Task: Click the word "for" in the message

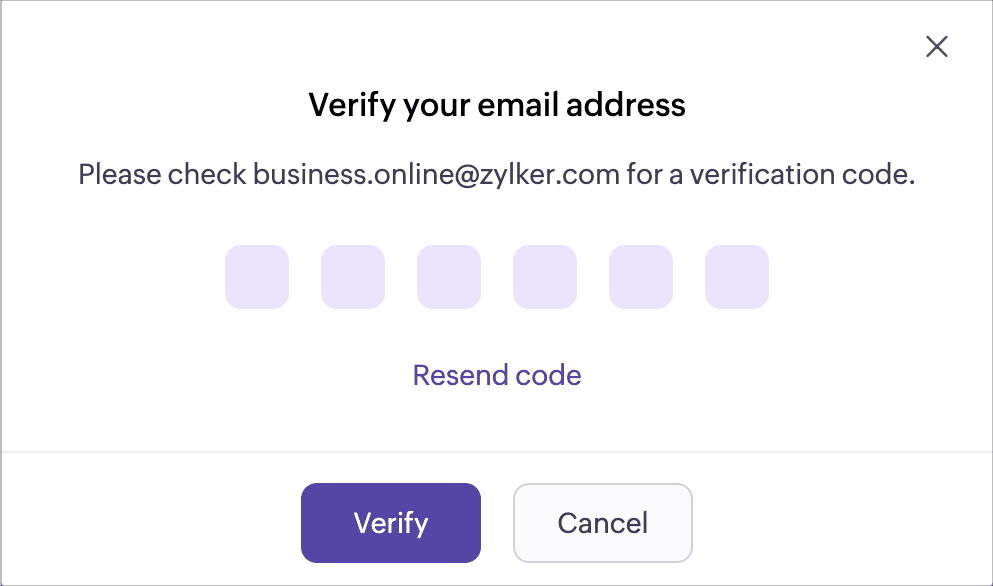Action: 644,175
